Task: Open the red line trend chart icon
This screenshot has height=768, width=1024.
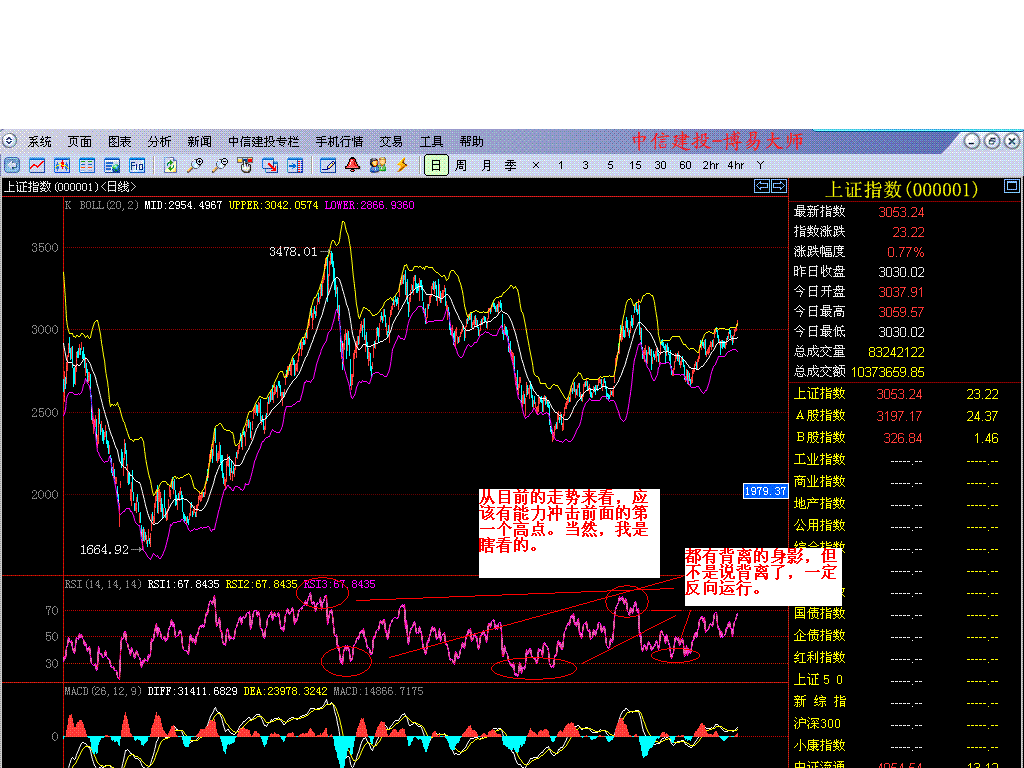Action: tap(37, 165)
